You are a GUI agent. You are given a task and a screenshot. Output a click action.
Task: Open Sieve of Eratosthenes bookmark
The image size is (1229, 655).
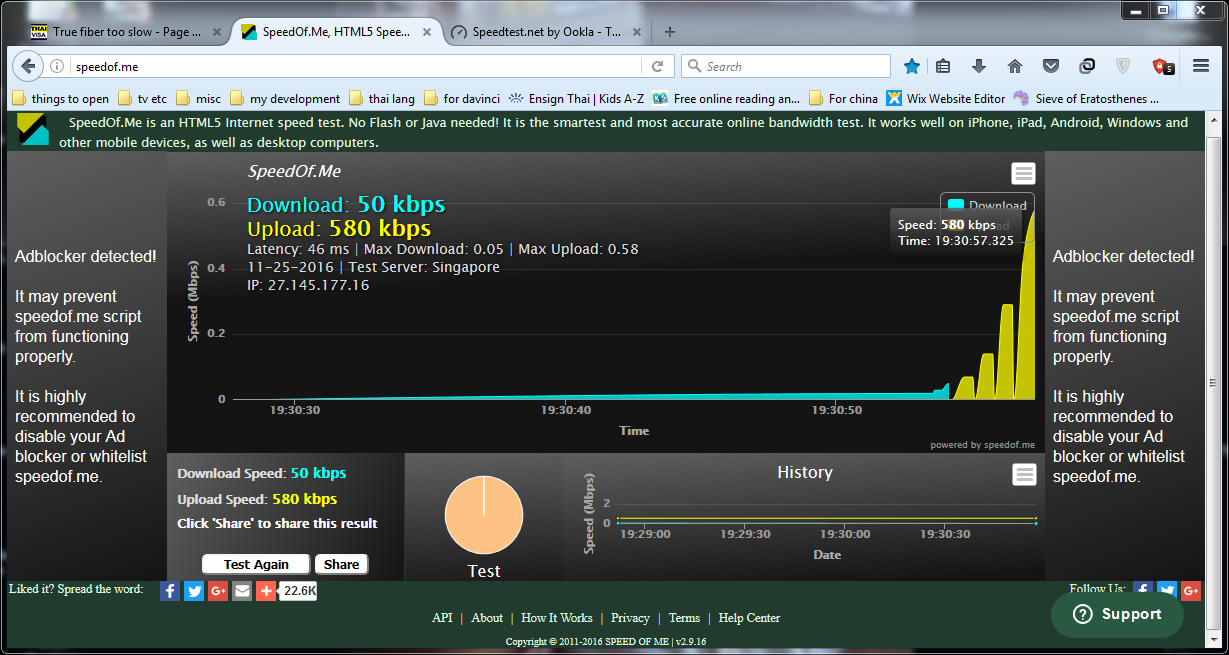[1087, 98]
